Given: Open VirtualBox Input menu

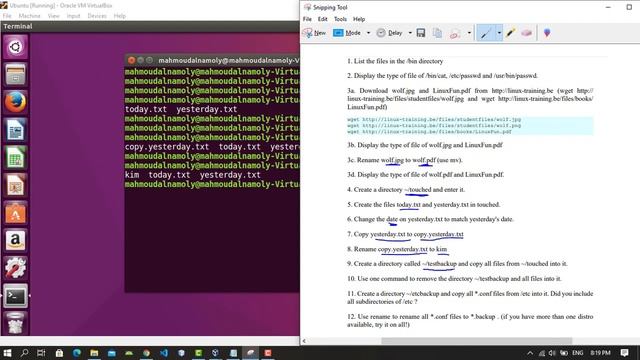Looking at the screenshot, I should point(73,16).
